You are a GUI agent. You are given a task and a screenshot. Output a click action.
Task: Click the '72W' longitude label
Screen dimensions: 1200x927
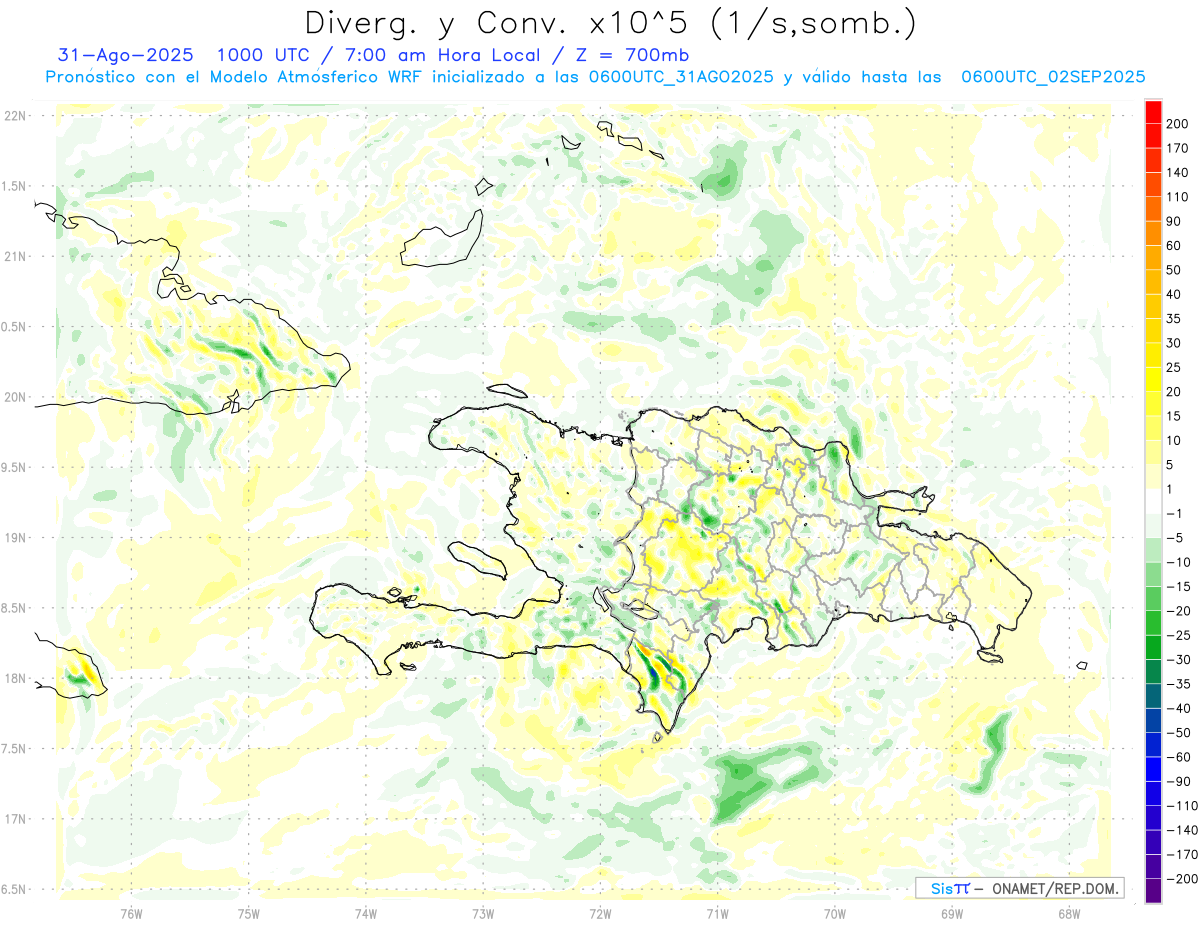[x=600, y=913]
